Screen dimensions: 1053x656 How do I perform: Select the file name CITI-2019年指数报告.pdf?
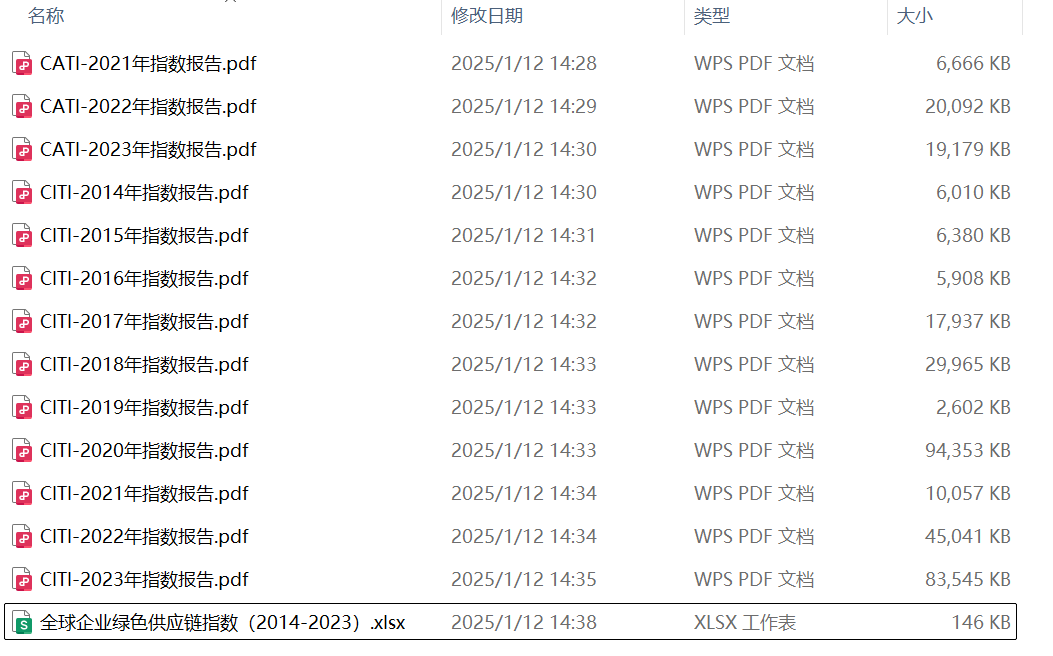pyautogui.click(x=144, y=408)
